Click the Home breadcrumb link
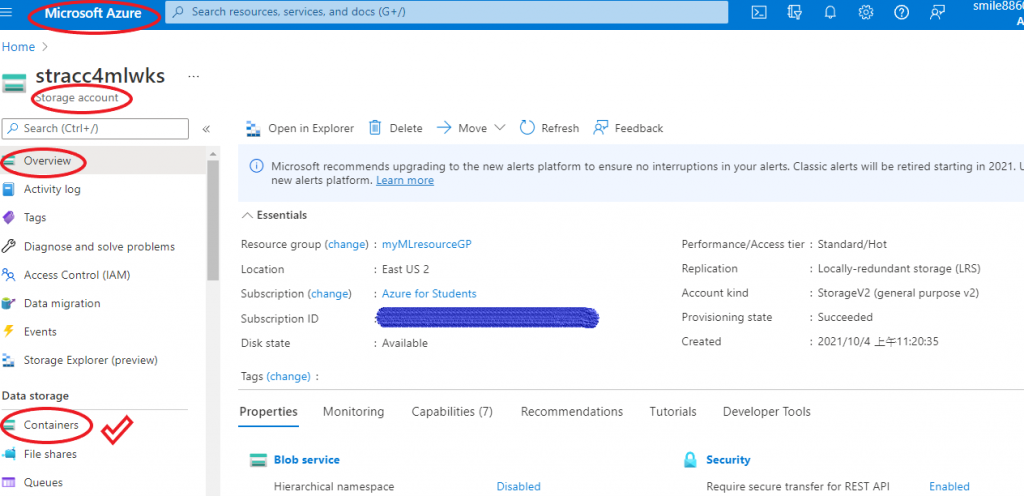The height and width of the screenshot is (496, 1024). tap(18, 47)
